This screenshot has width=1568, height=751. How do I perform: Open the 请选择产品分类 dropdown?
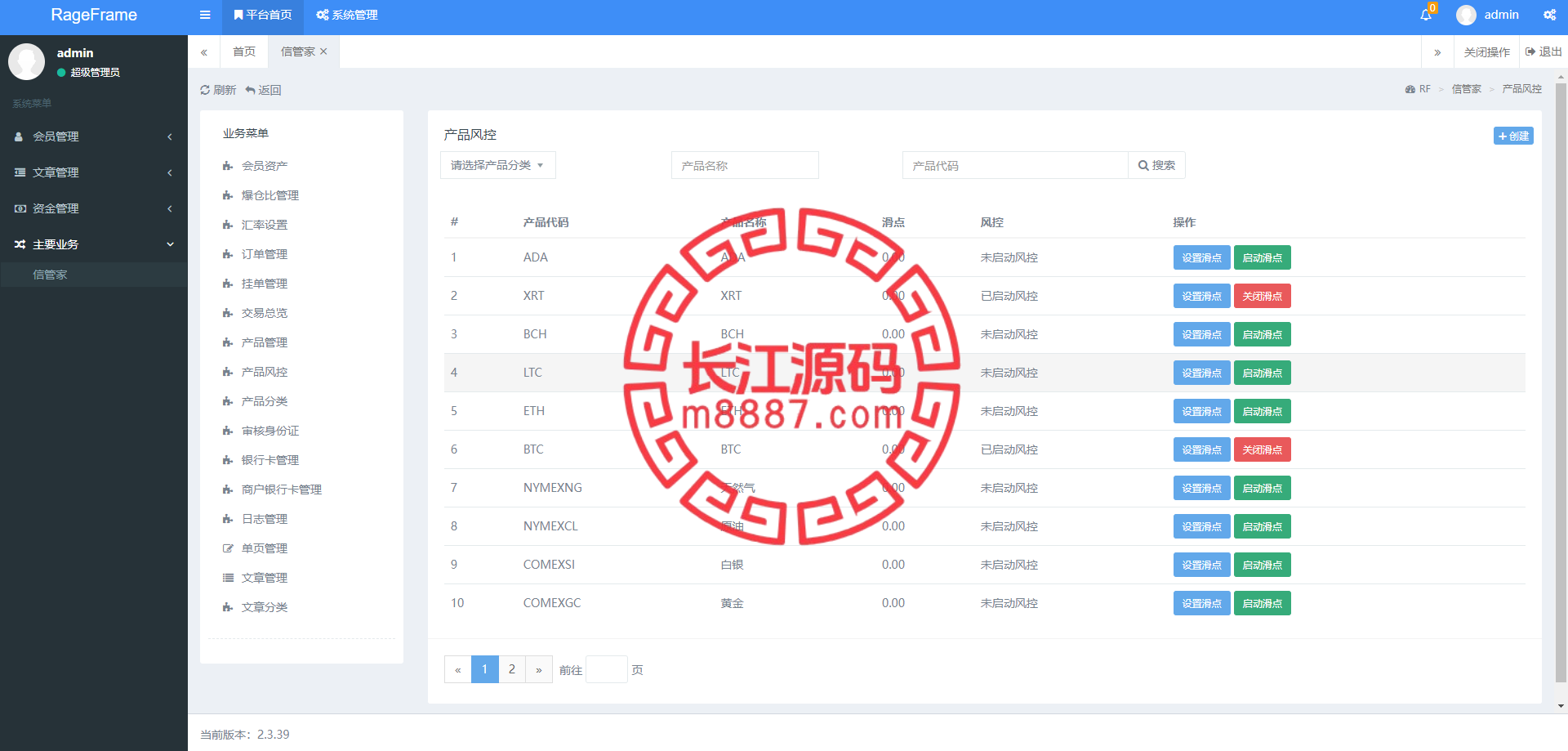click(498, 165)
